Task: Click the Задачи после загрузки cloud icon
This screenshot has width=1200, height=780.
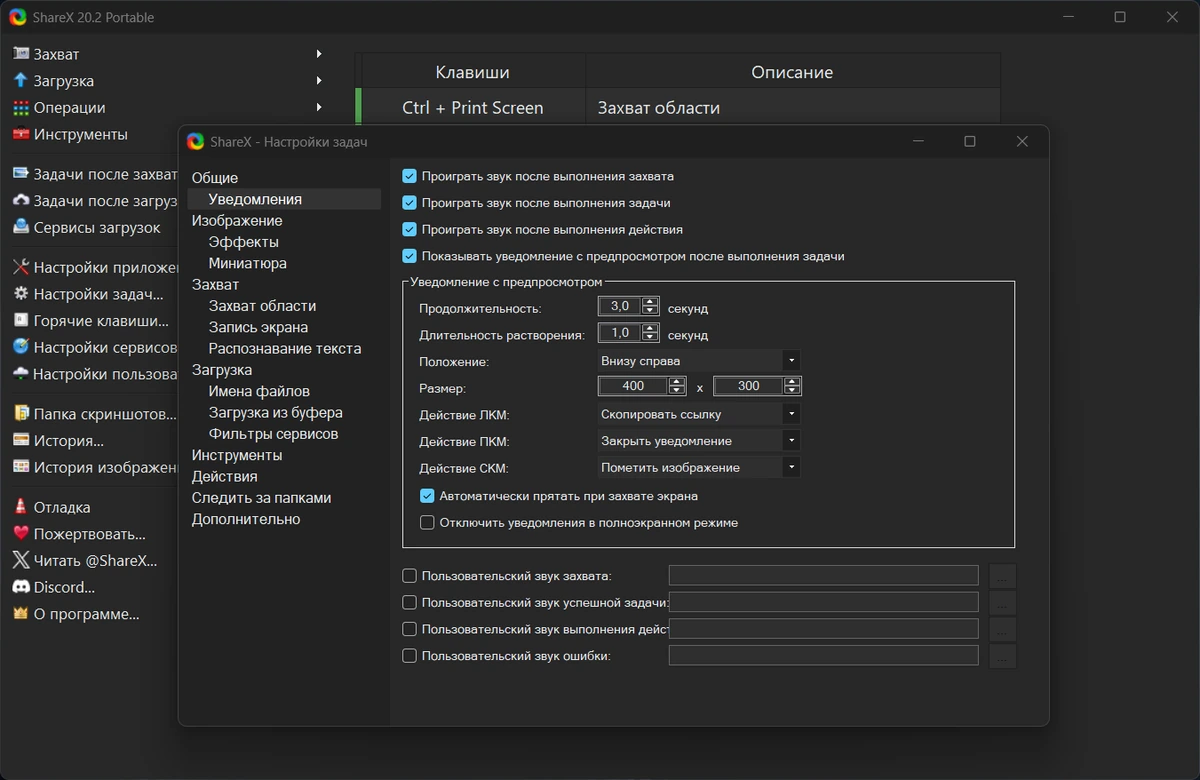Action: point(20,201)
